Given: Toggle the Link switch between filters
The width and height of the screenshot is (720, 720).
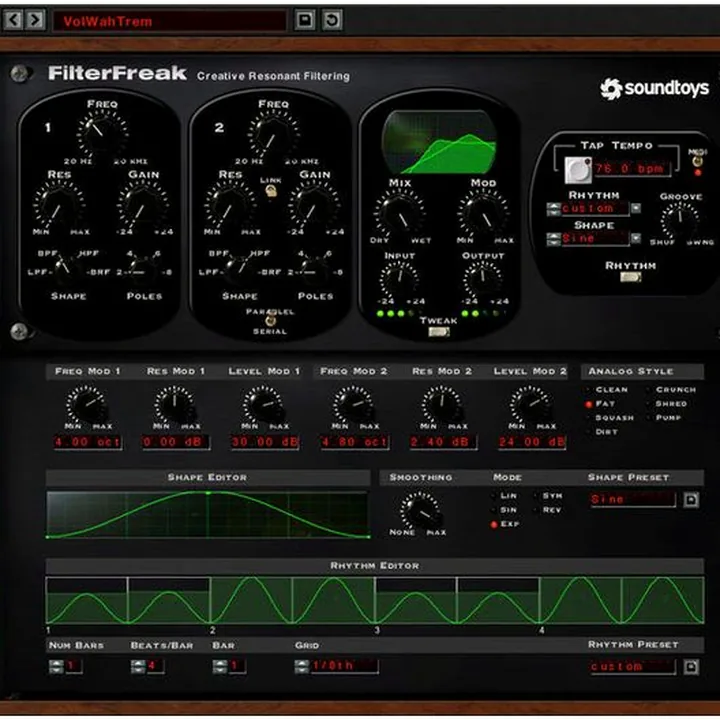Looking at the screenshot, I should point(271,191).
